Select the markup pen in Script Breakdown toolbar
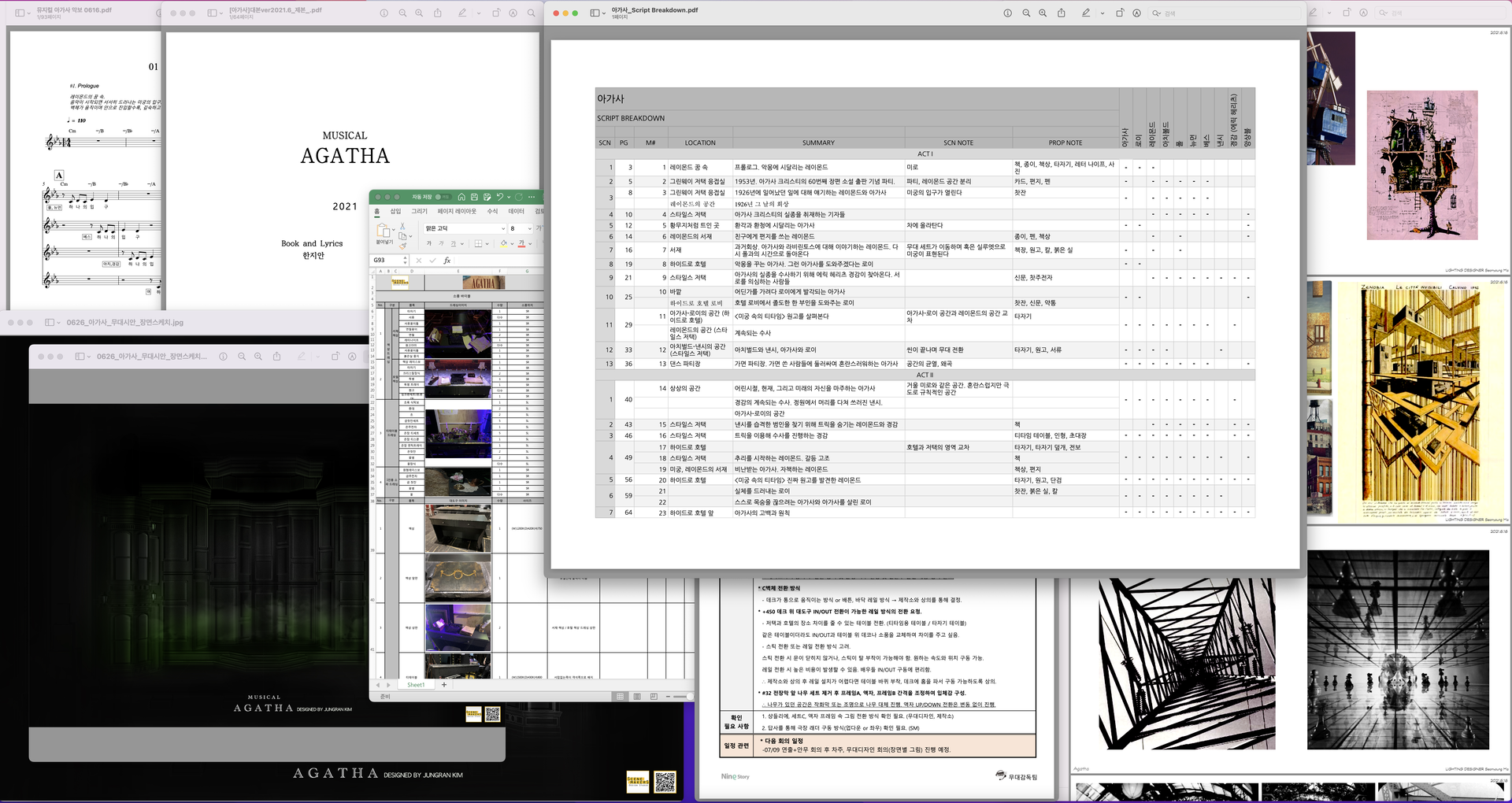This screenshot has width=1512, height=803. [x=1086, y=13]
